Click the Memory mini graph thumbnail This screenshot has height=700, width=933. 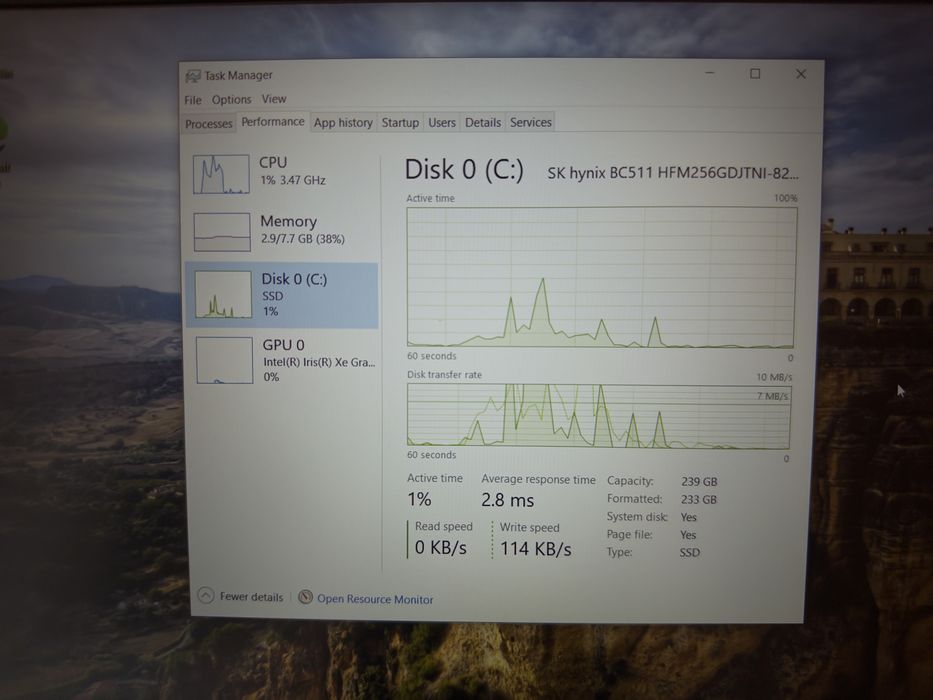[222, 232]
